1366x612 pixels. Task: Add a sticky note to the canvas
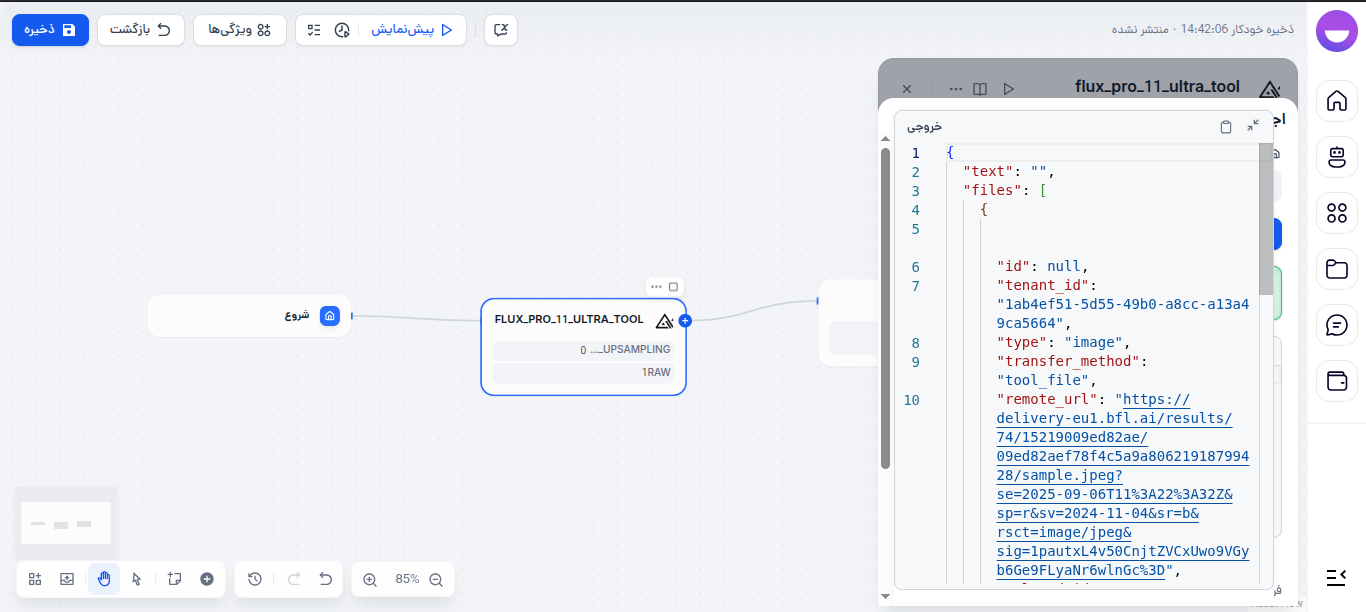174,579
